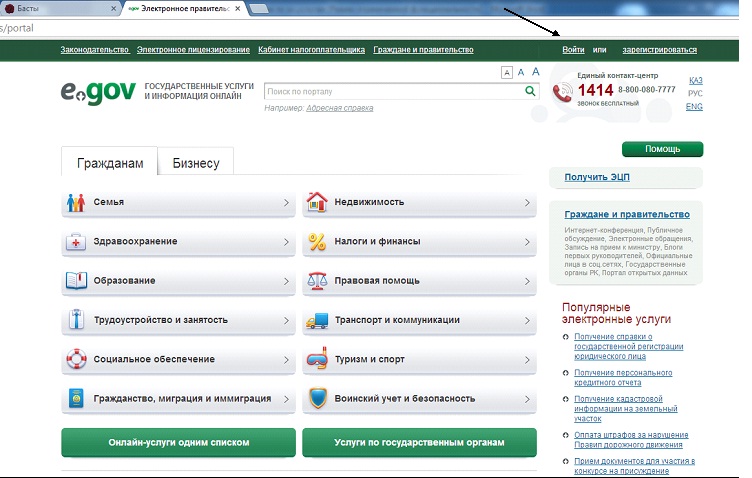Expand the Трудоустройство и занятость chevron
The height and width of the screenshot is (478, 752).
tap(286, 320)
